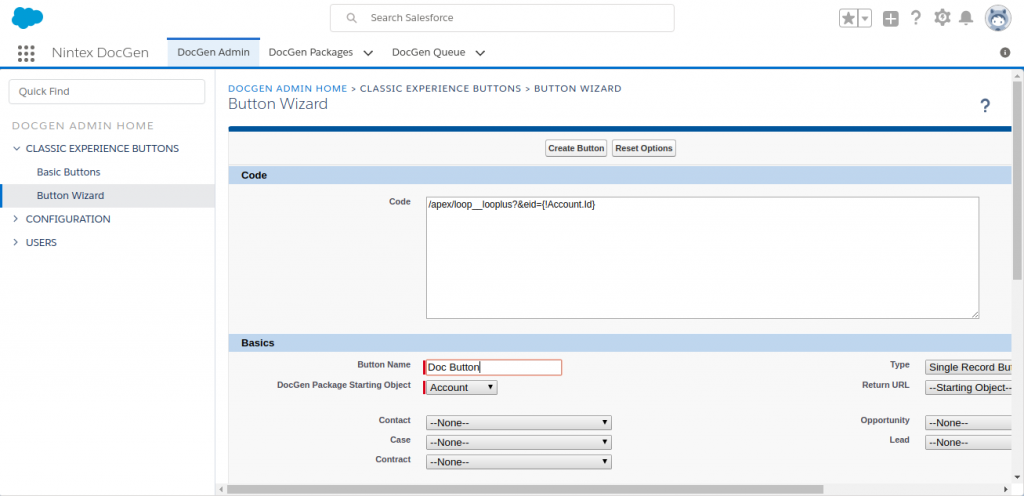
Task: Open the Setup gear icon
Action: (x=942, y=18)
